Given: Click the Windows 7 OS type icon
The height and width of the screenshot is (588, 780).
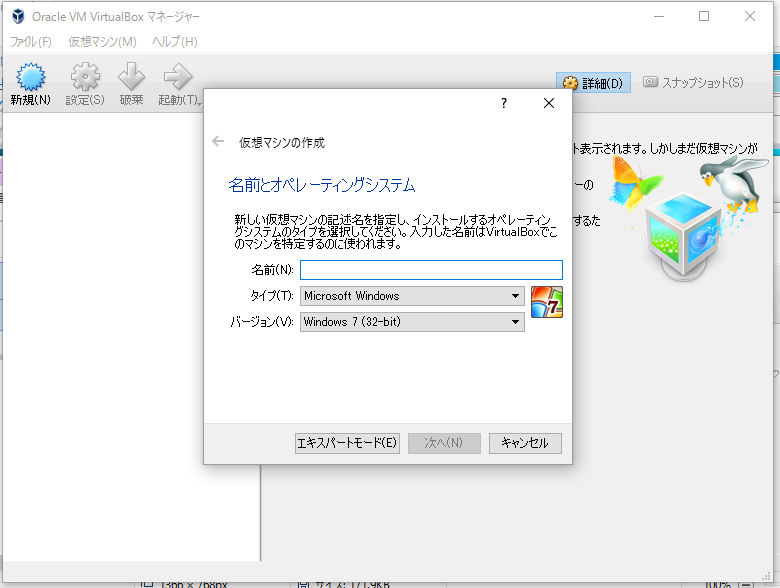Looking at the screenshot, I should pyautogui.click(x=547, y=302).
